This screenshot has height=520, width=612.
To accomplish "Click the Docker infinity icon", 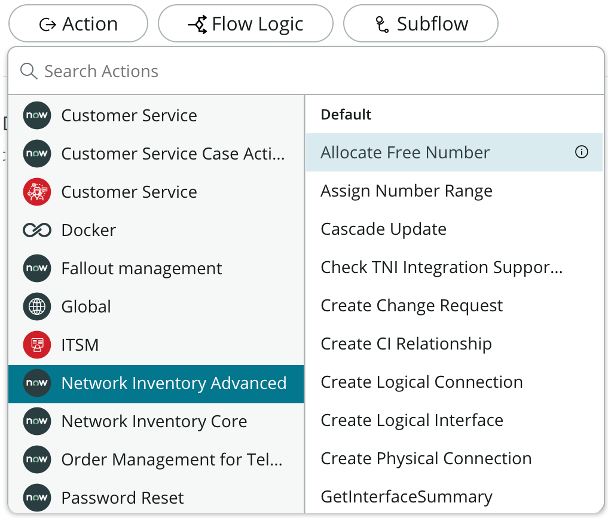I will click(x=37, y=230).
